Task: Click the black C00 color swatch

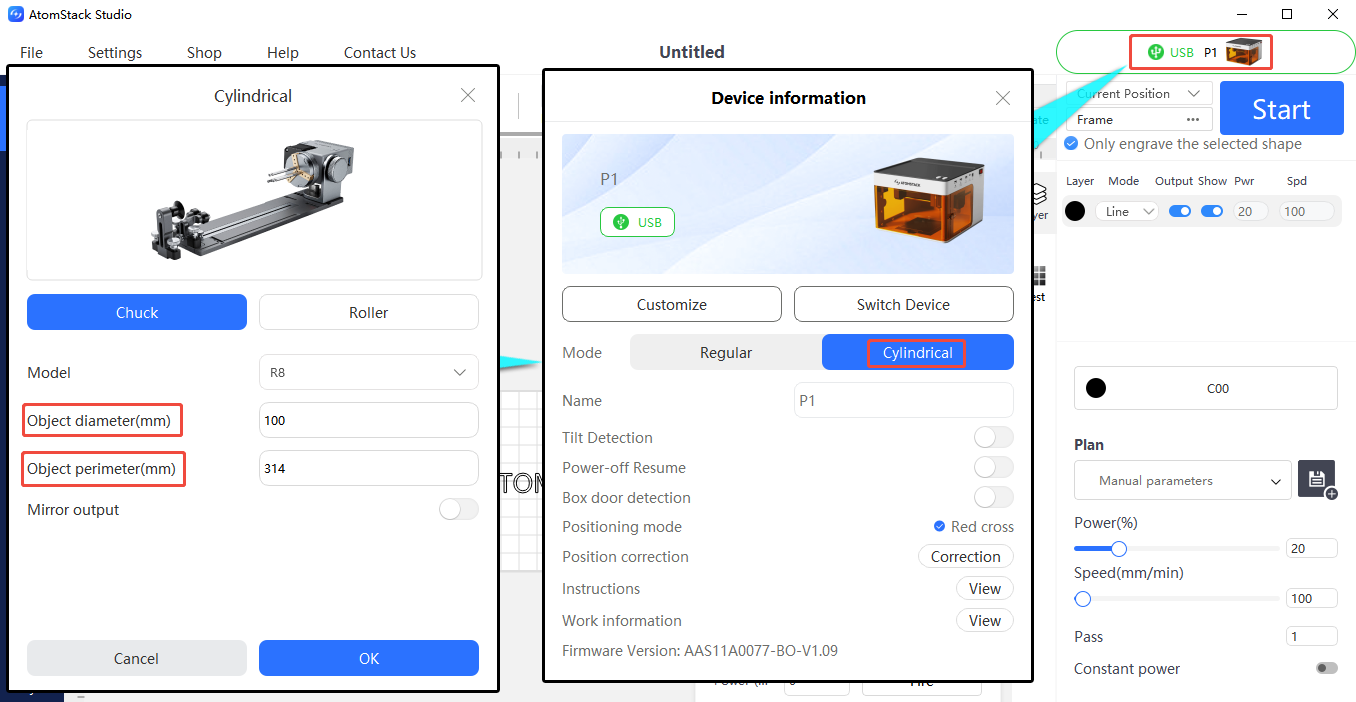Action: 1096,388
